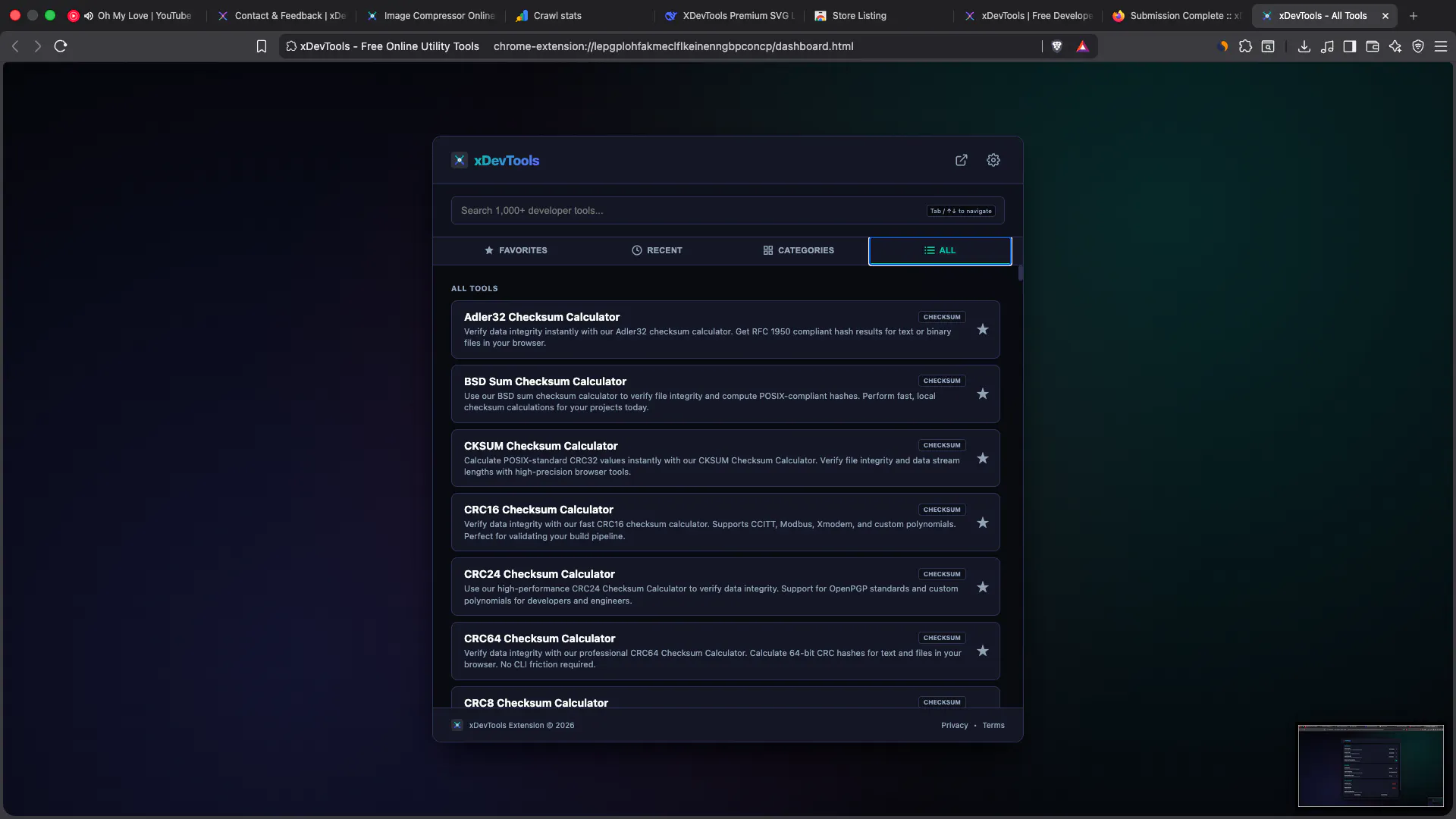Favorite Adler32 Checksum Calculator with its star
1456x819 pixels.
[983, 329]
